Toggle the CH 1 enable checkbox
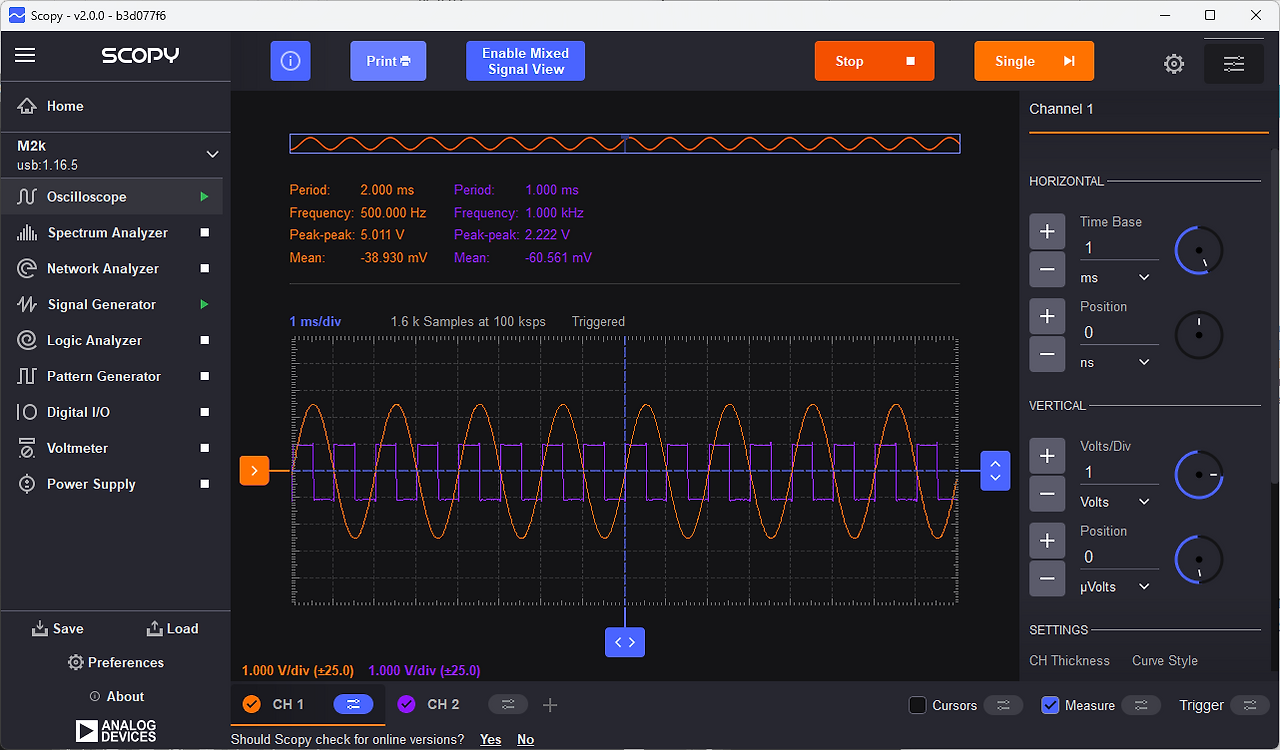This screenshot has height=750, width=1280. tap(252, 704)
